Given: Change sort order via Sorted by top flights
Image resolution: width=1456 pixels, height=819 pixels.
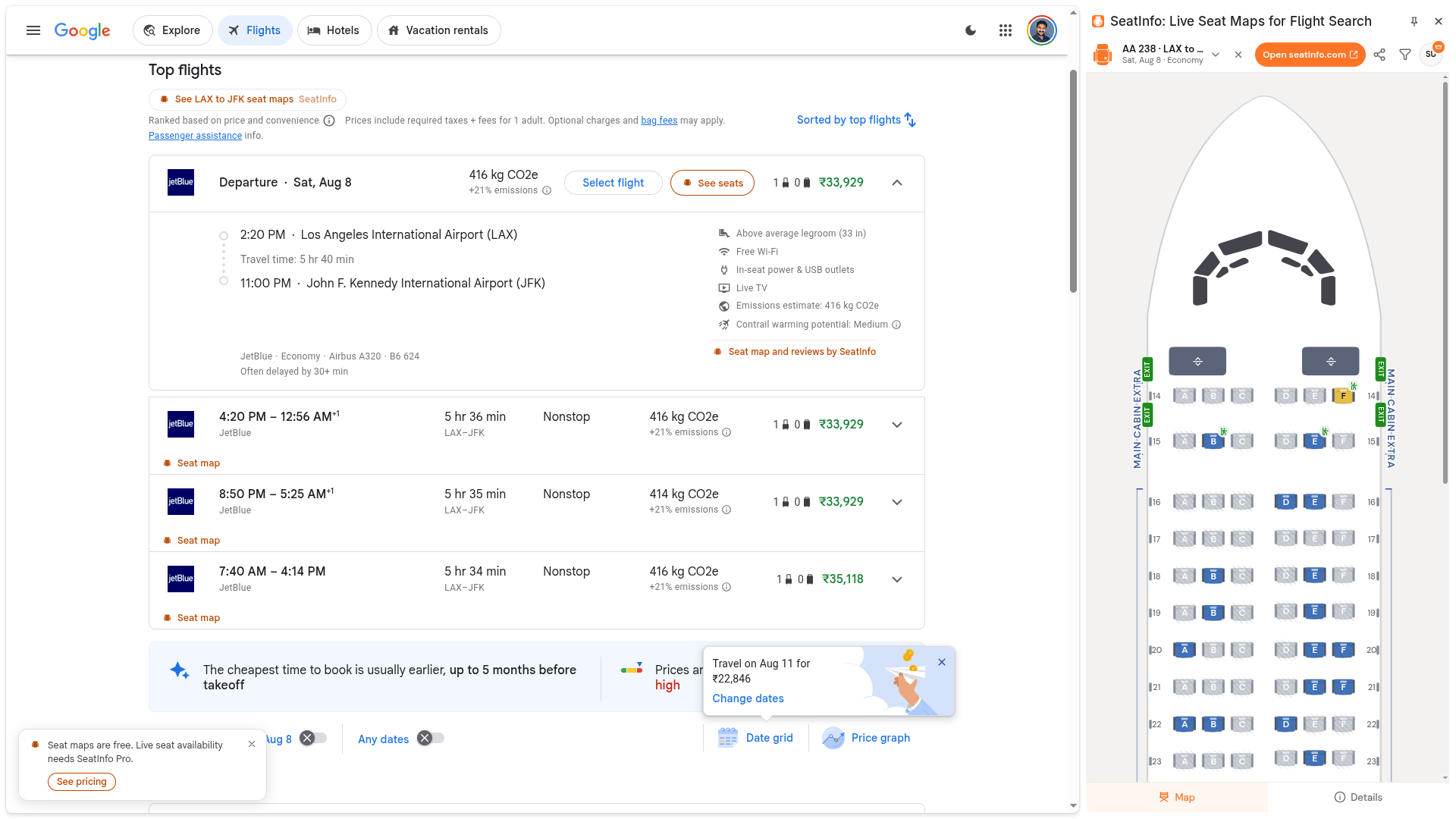Looking at the screenshot, I should pyautogui.click(x=857, y=120).
